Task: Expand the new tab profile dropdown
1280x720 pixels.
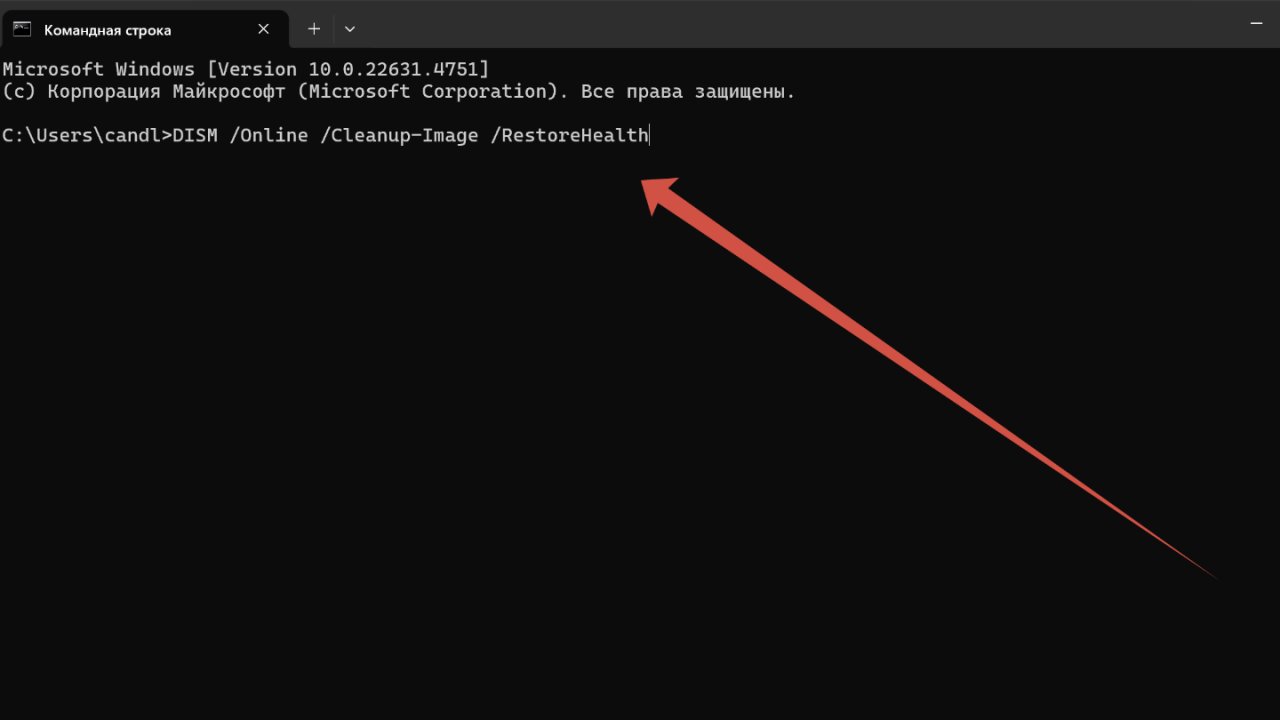Action: pos(349,29)
